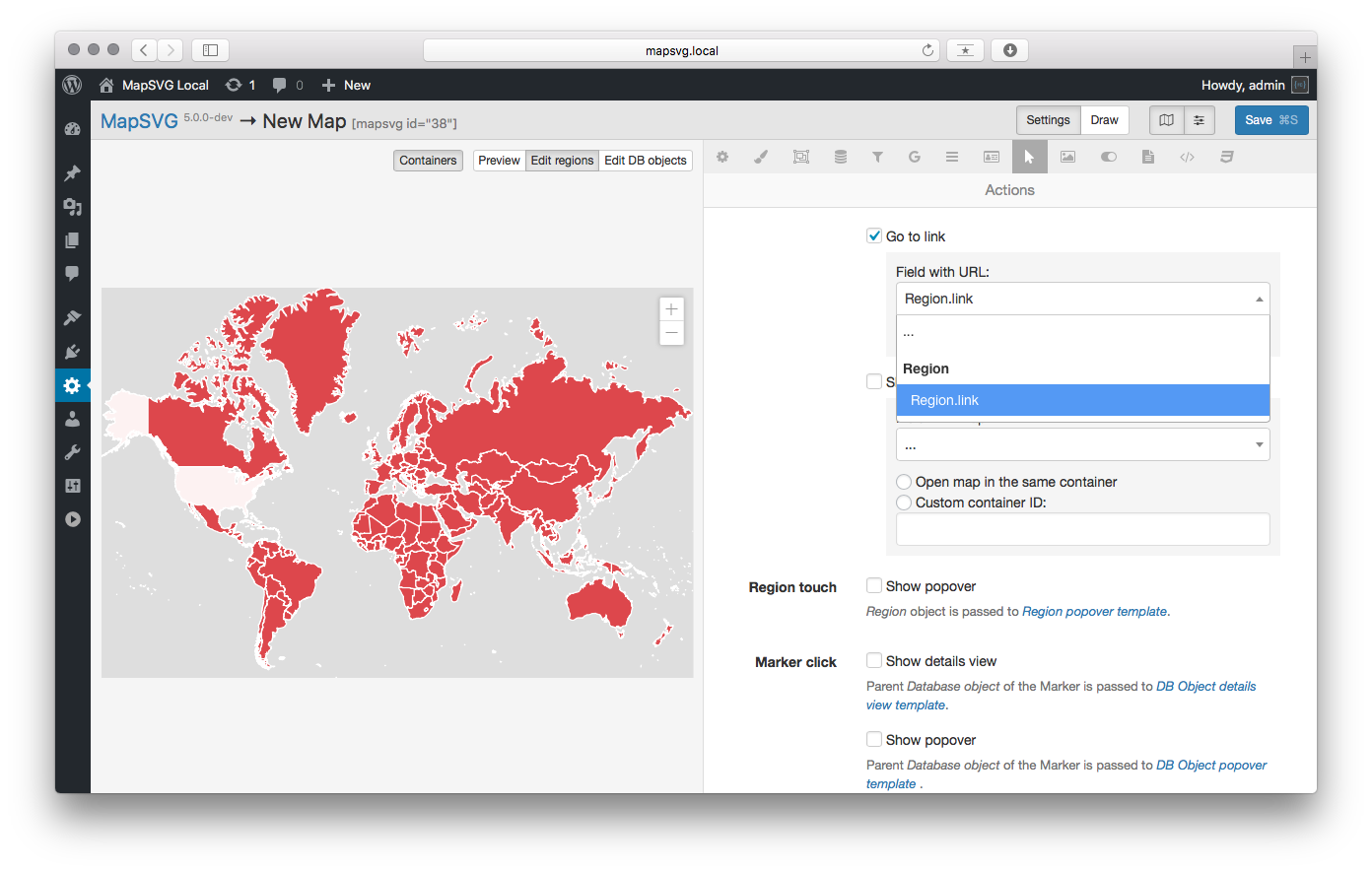This screenshot has height=872, width=1372.
Task: Open Region popover template link
Action: click(x=1094, y=611)
